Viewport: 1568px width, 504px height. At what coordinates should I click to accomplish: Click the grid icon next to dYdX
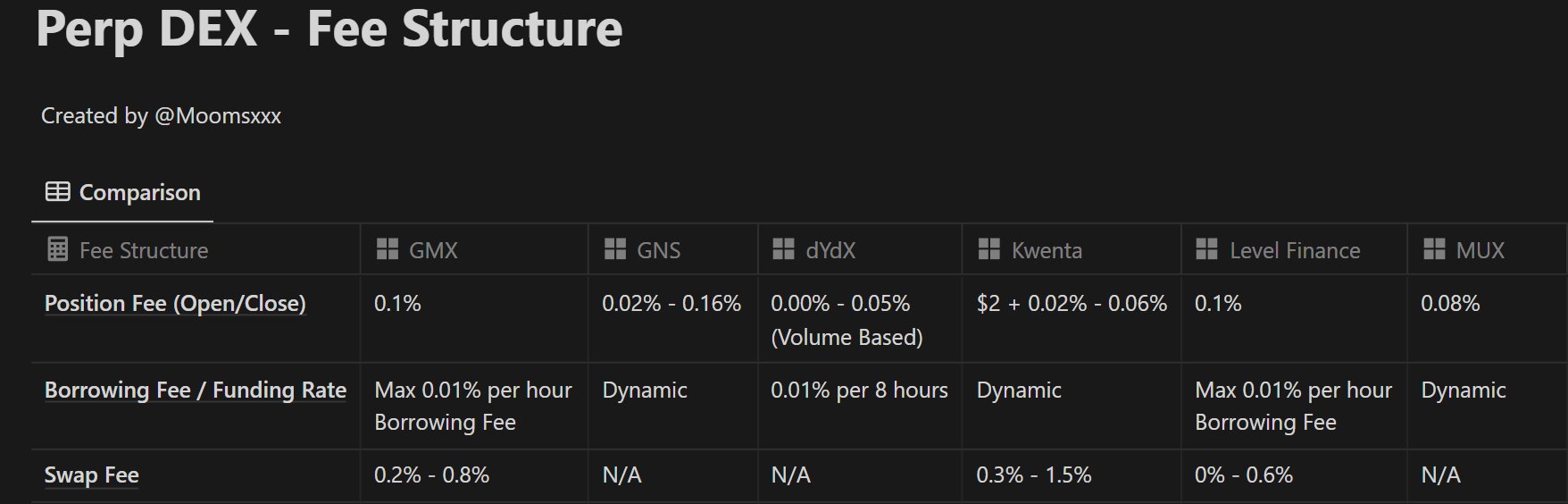[783, 249]
